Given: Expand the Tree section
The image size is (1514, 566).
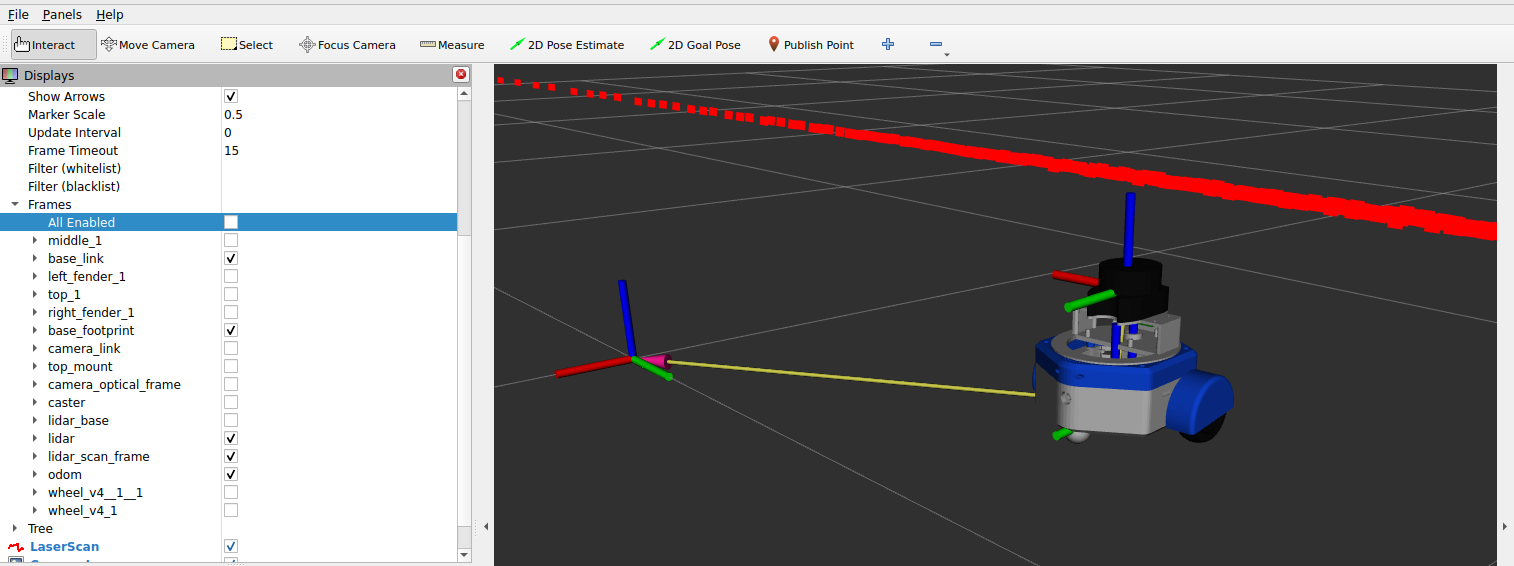Looking at the screenshot, I should pyautogui.click(x=15, y=529).
